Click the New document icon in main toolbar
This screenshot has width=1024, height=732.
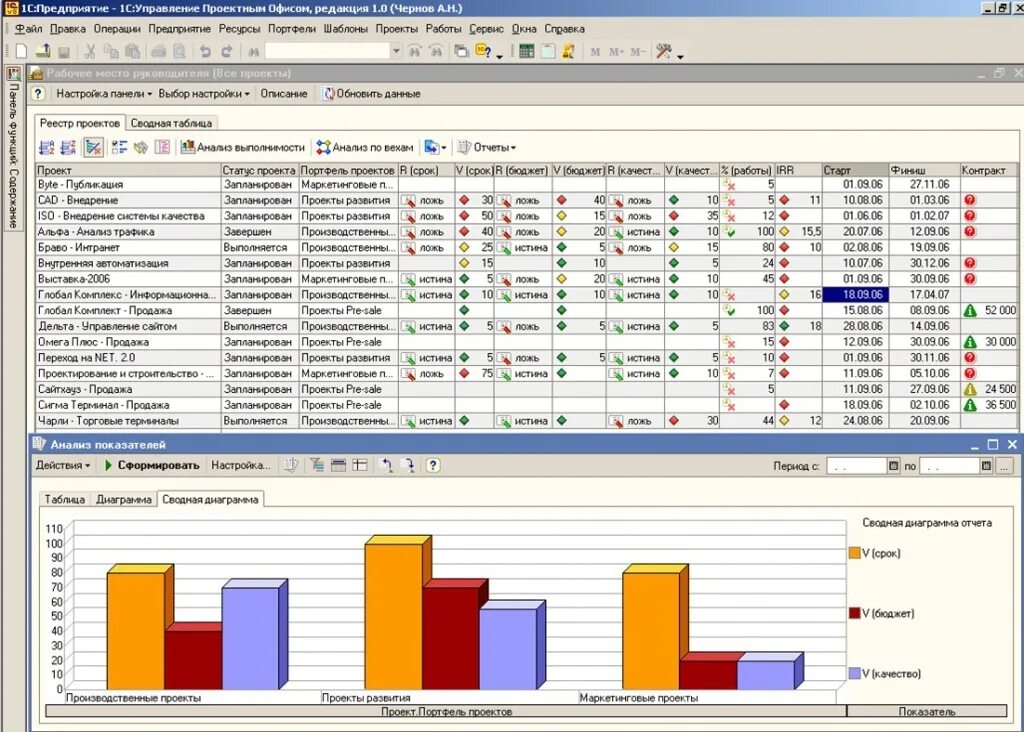tap(22, 52)
